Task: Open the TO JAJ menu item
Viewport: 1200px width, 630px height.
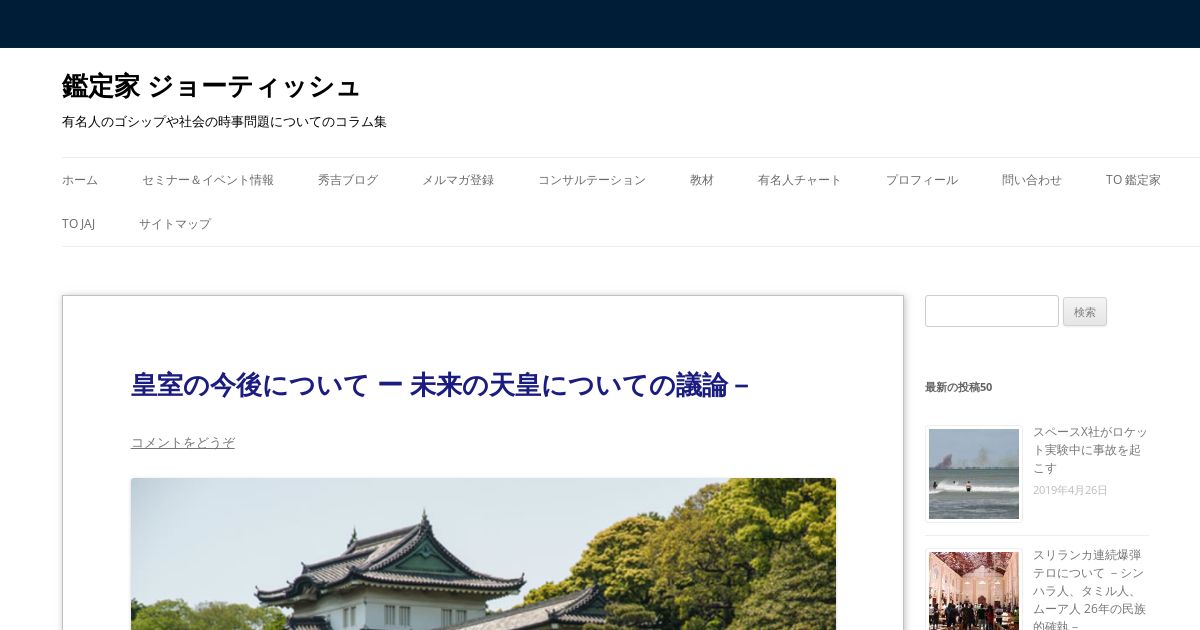Action: point(78,224)
